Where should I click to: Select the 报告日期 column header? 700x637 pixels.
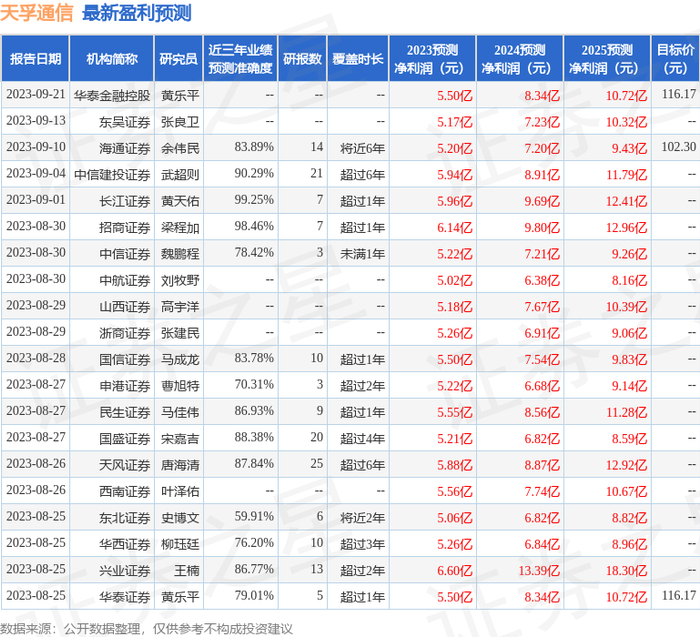[35, 59]
